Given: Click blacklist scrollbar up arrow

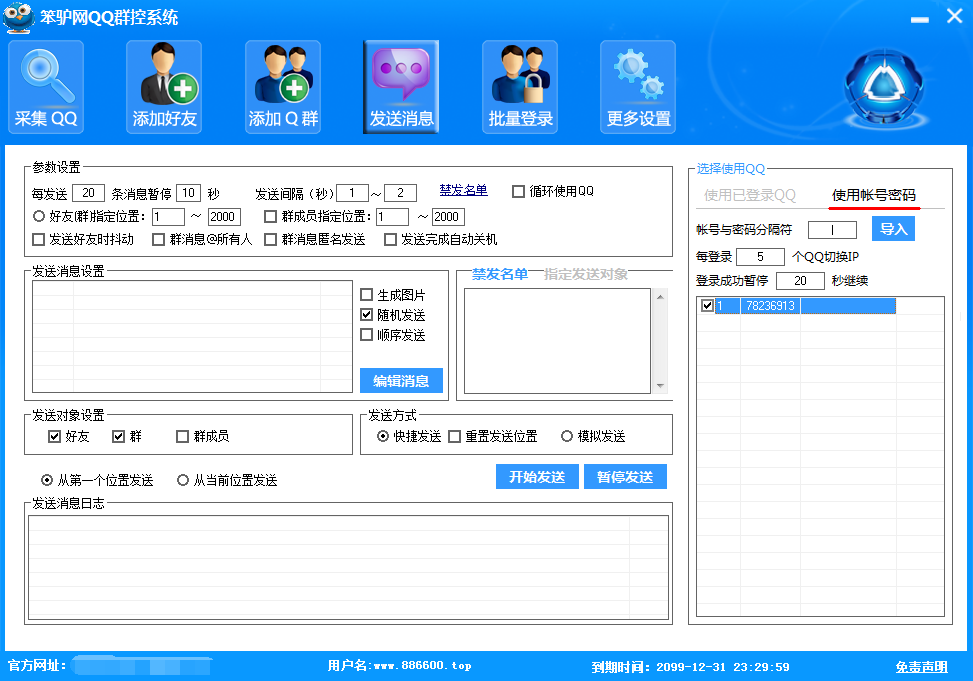Looking at the screenshot, I should (x=660, y=297).
